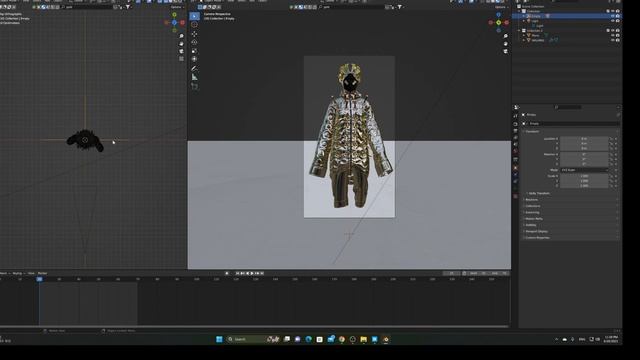Open the World properties tab
The image size is (640, 360).
[516, 152]
